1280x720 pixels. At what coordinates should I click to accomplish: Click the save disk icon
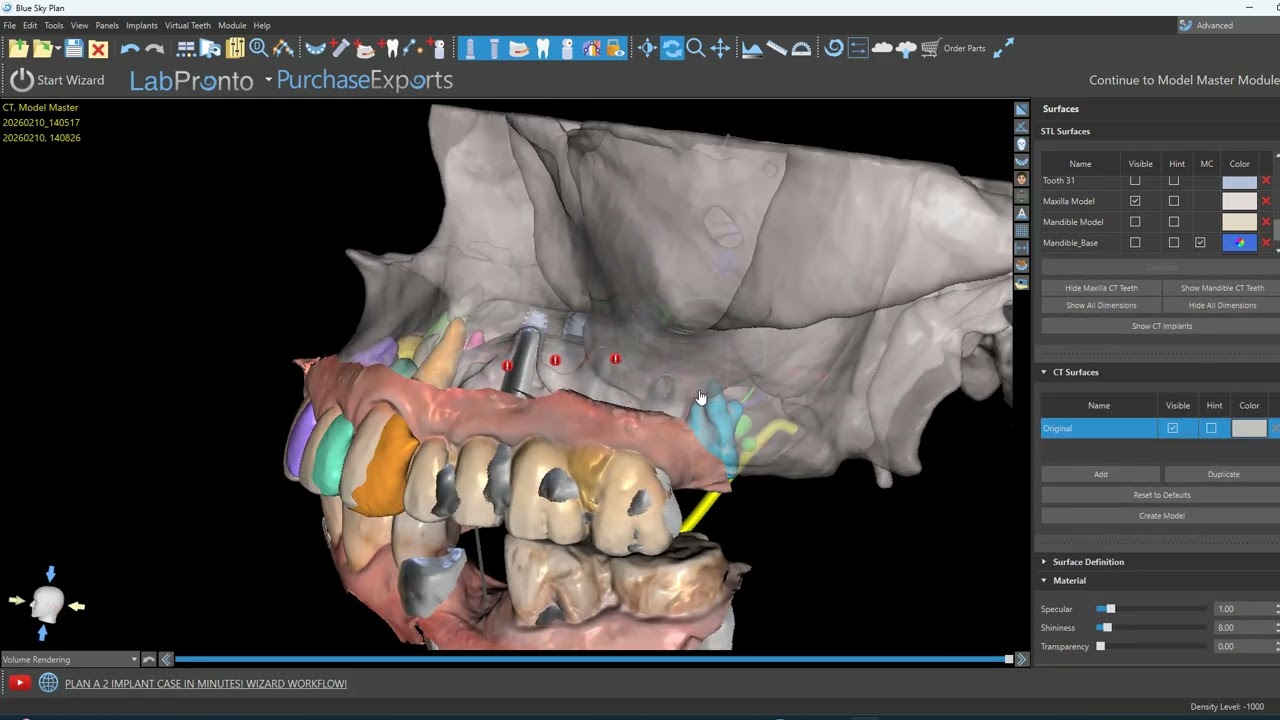click(74, 48)
